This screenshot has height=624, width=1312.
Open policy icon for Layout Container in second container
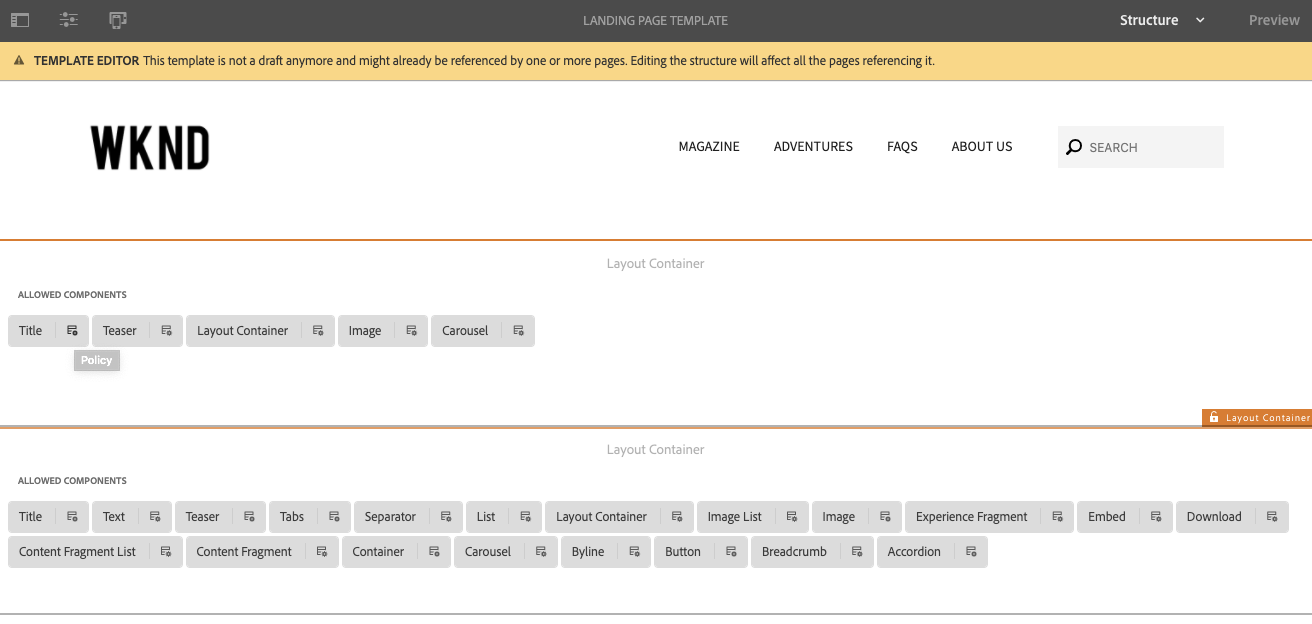[677, 517]
